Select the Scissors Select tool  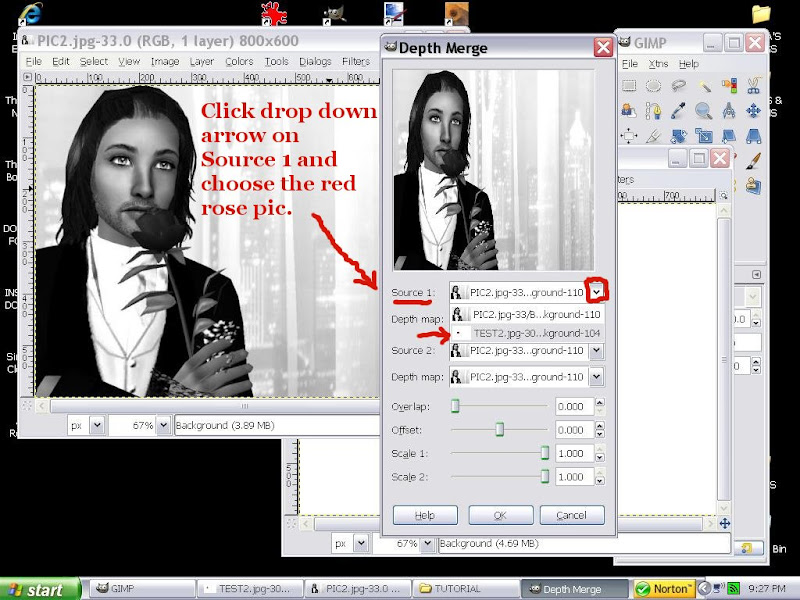coord(754,86)
